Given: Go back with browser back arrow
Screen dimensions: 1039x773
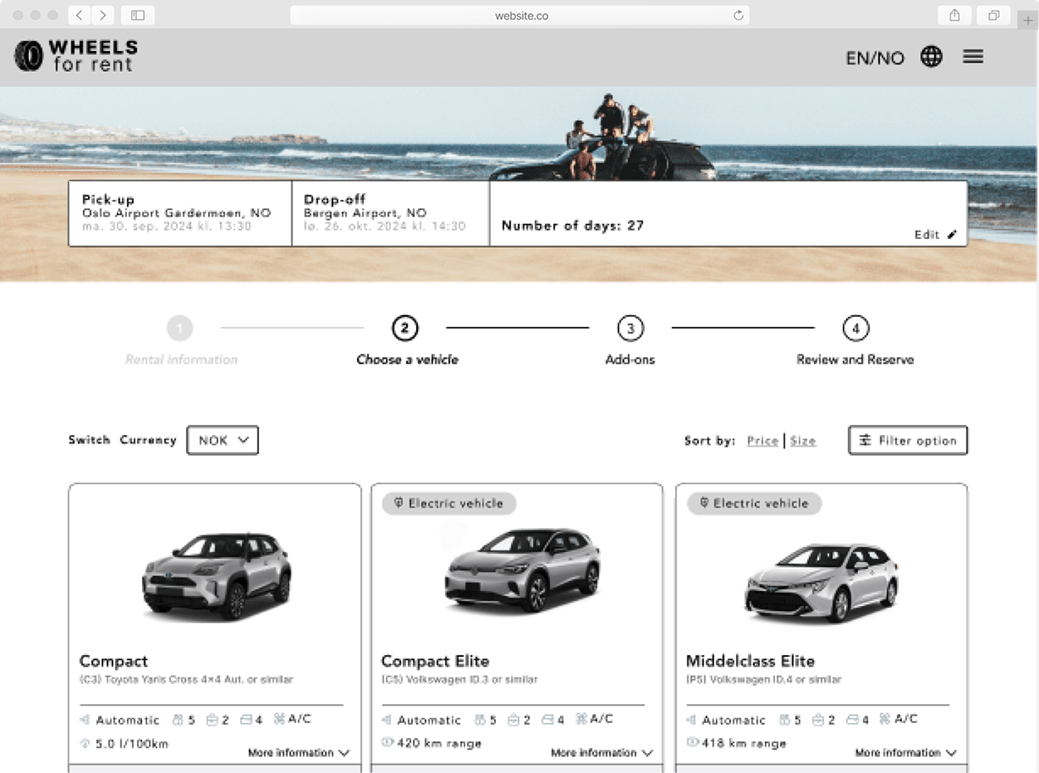Looking at the screenshot, I should point(80,15).
